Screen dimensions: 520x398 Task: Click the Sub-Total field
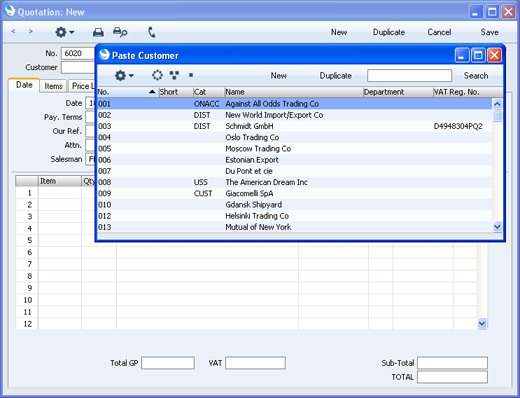(452, 363)
